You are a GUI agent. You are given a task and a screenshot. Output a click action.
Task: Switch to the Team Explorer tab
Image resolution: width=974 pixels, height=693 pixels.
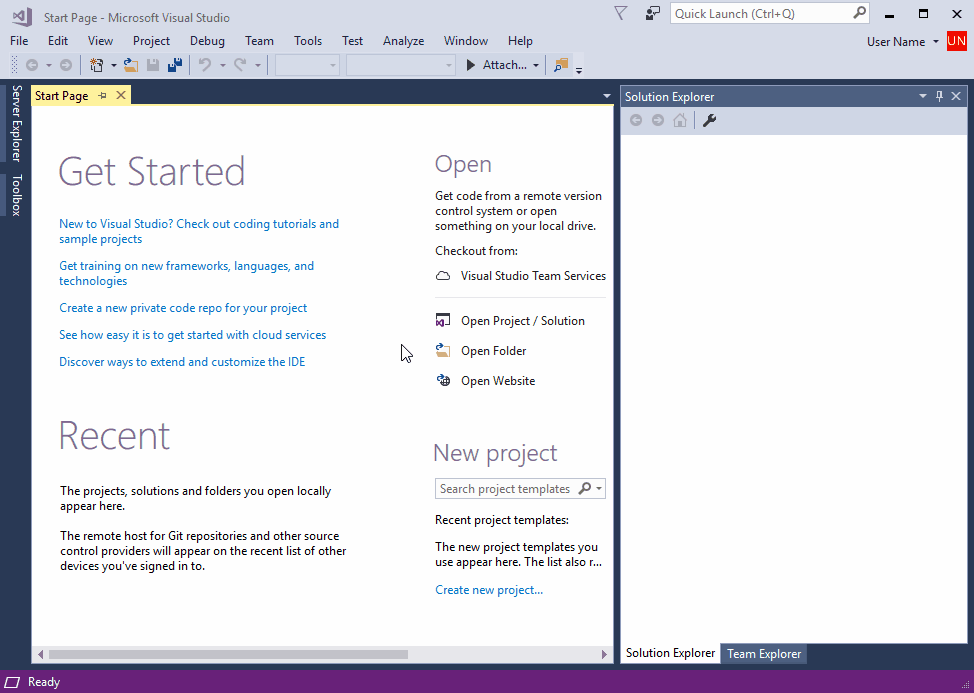point(763,653)
